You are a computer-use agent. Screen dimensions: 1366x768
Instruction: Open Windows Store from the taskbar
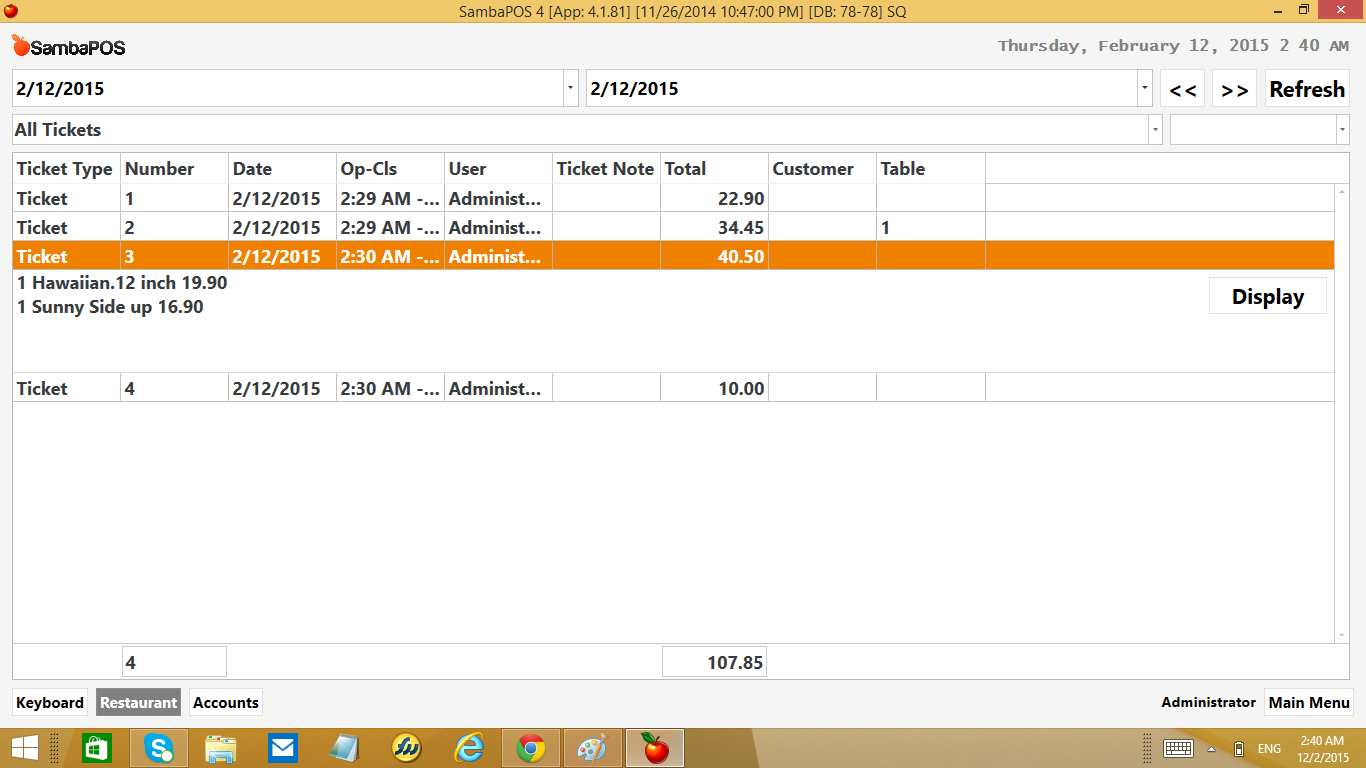pos(97,748)
